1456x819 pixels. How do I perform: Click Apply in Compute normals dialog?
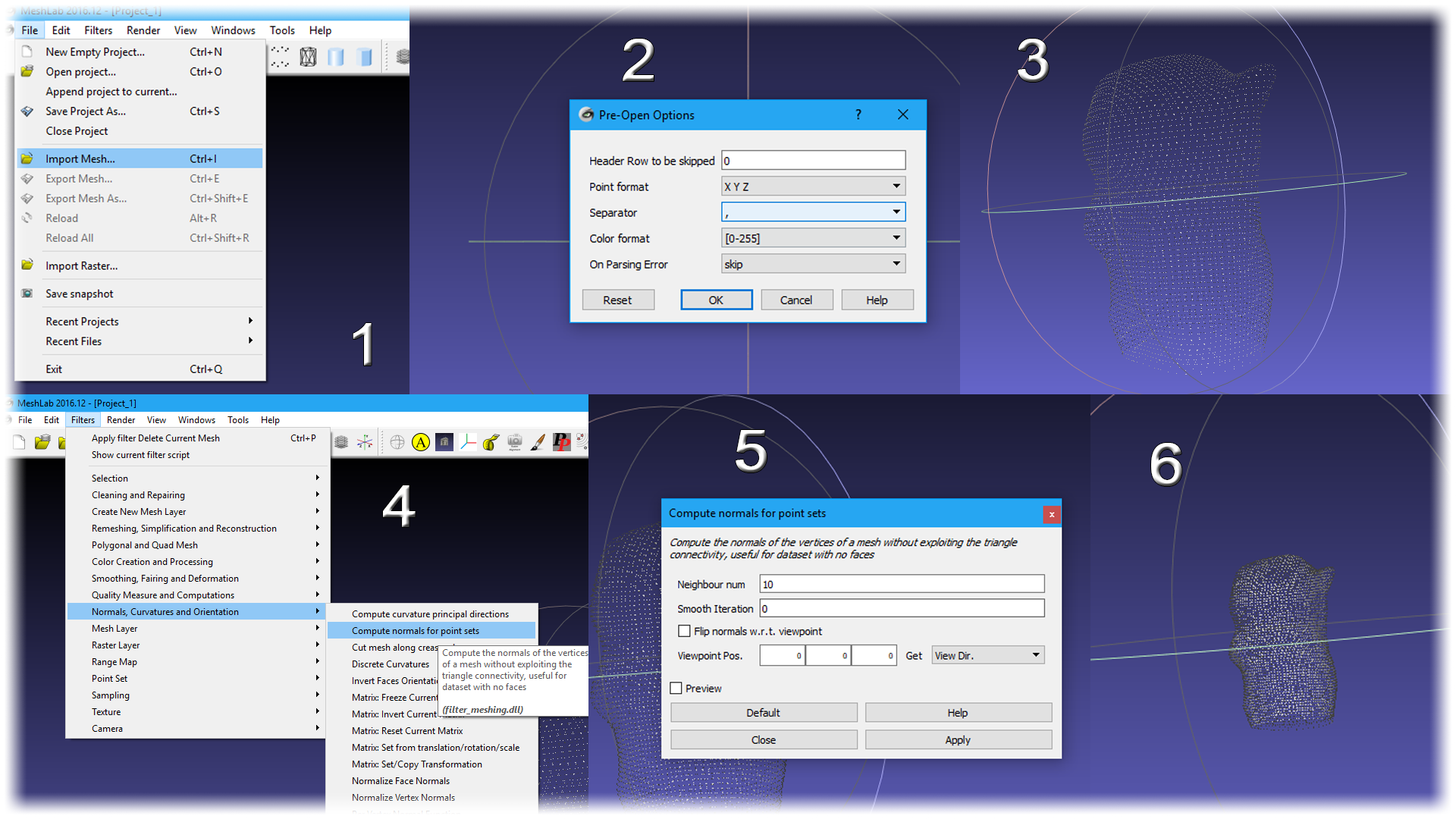958,740
